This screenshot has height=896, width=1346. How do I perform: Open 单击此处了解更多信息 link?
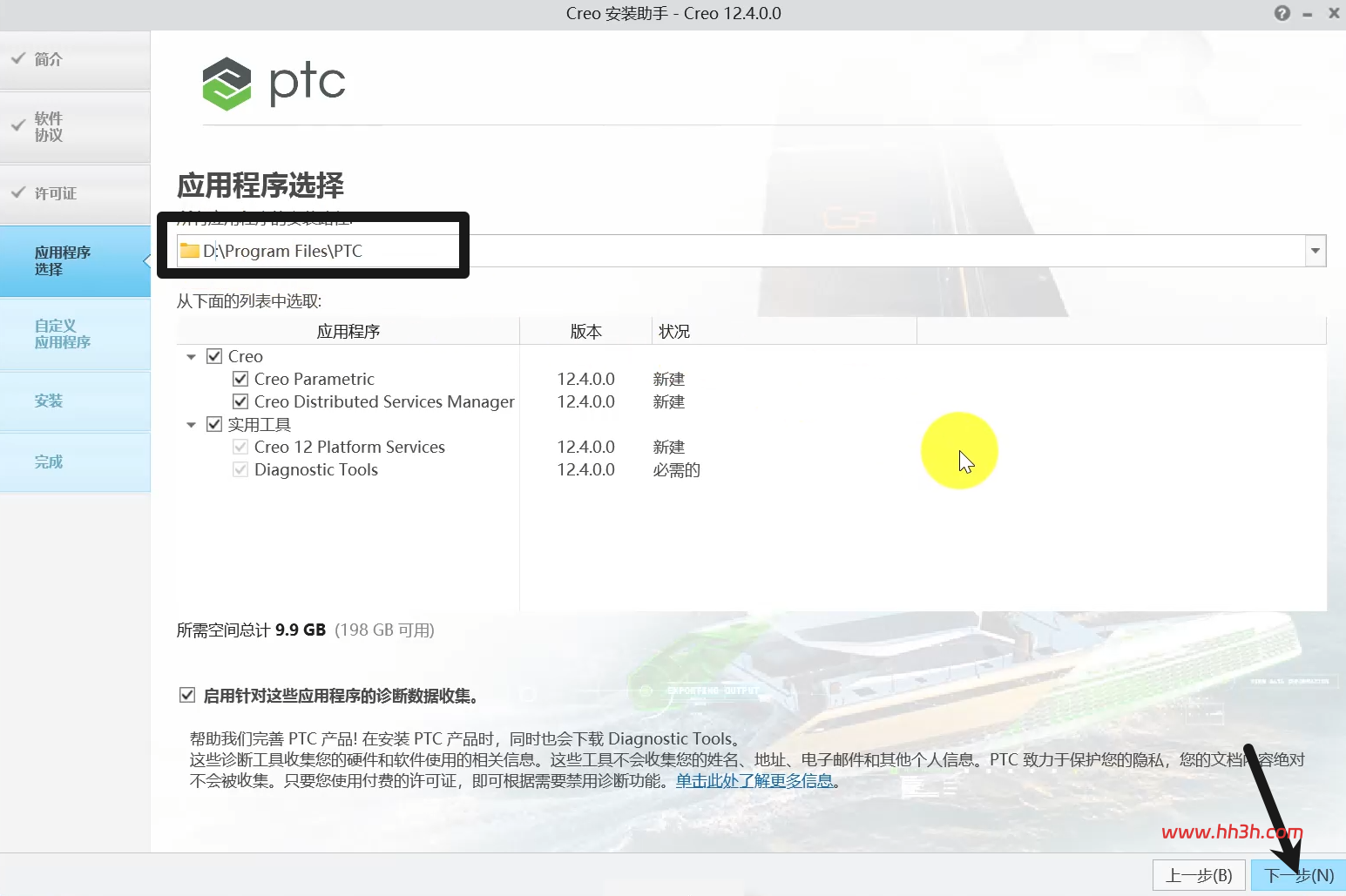[754, 781]
